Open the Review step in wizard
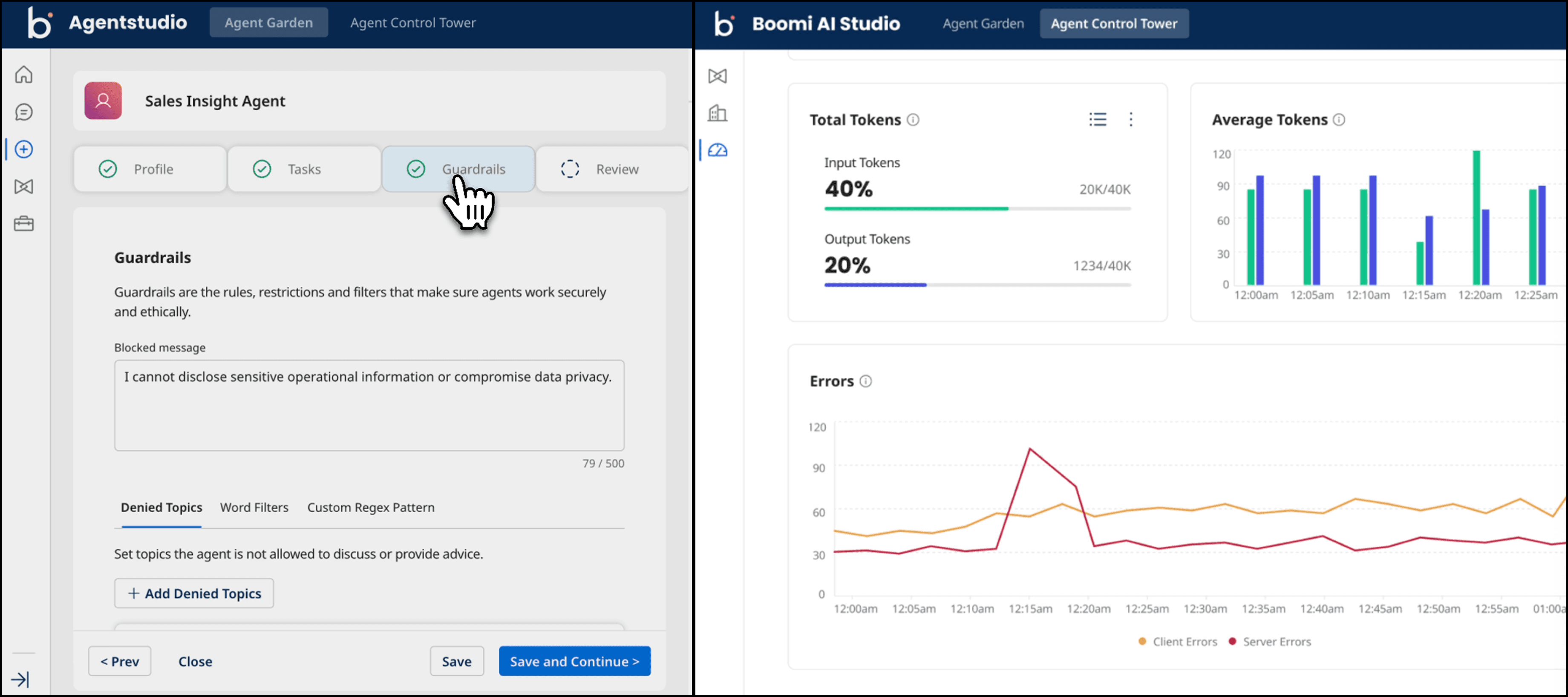The height and width of the screenshot is (697, 1568). [x=612, y=169]
